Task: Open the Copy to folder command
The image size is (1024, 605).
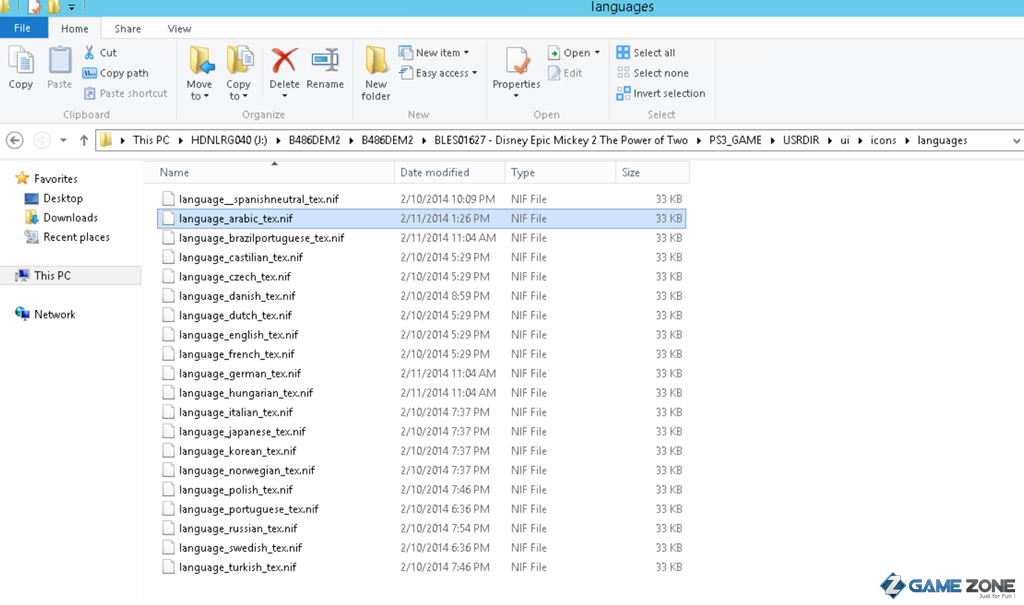Action: click(238, 73)
